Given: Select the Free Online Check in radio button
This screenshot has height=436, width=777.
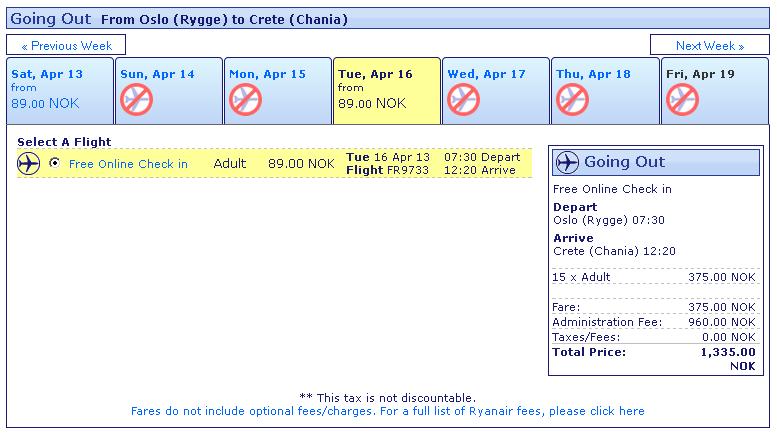Looking at the screenshot, I should pos(55,163).
